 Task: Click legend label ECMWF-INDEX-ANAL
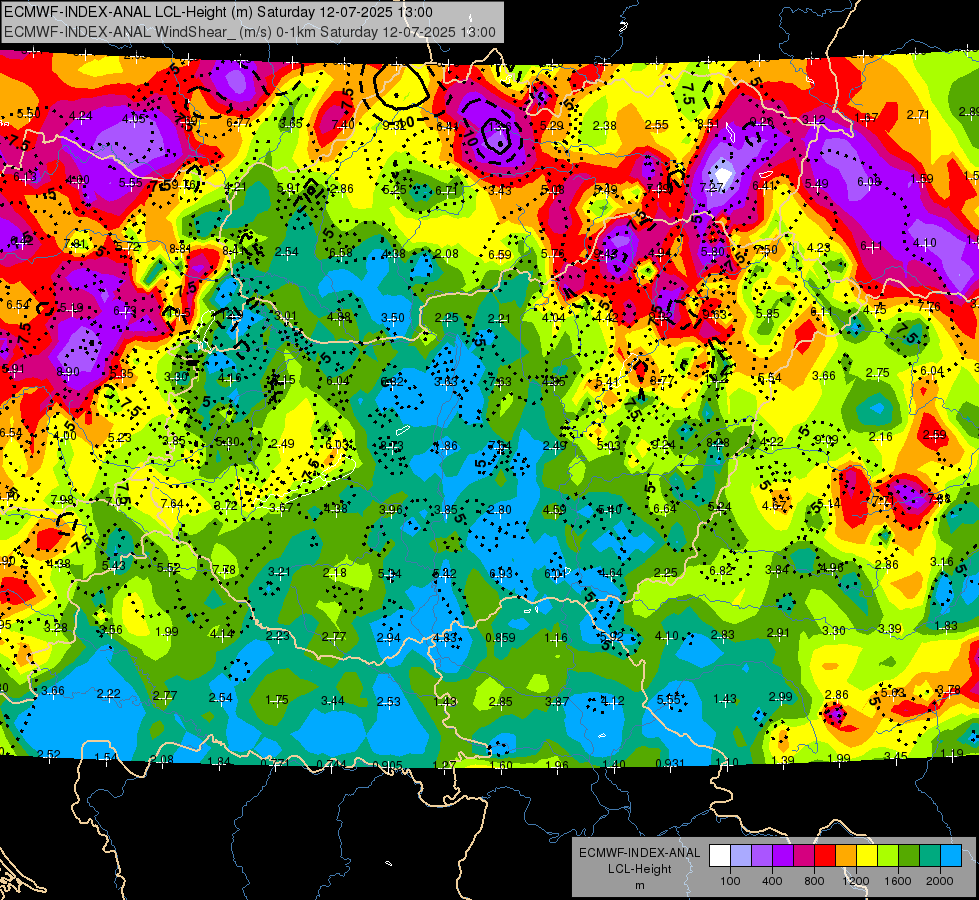point(639,853)
